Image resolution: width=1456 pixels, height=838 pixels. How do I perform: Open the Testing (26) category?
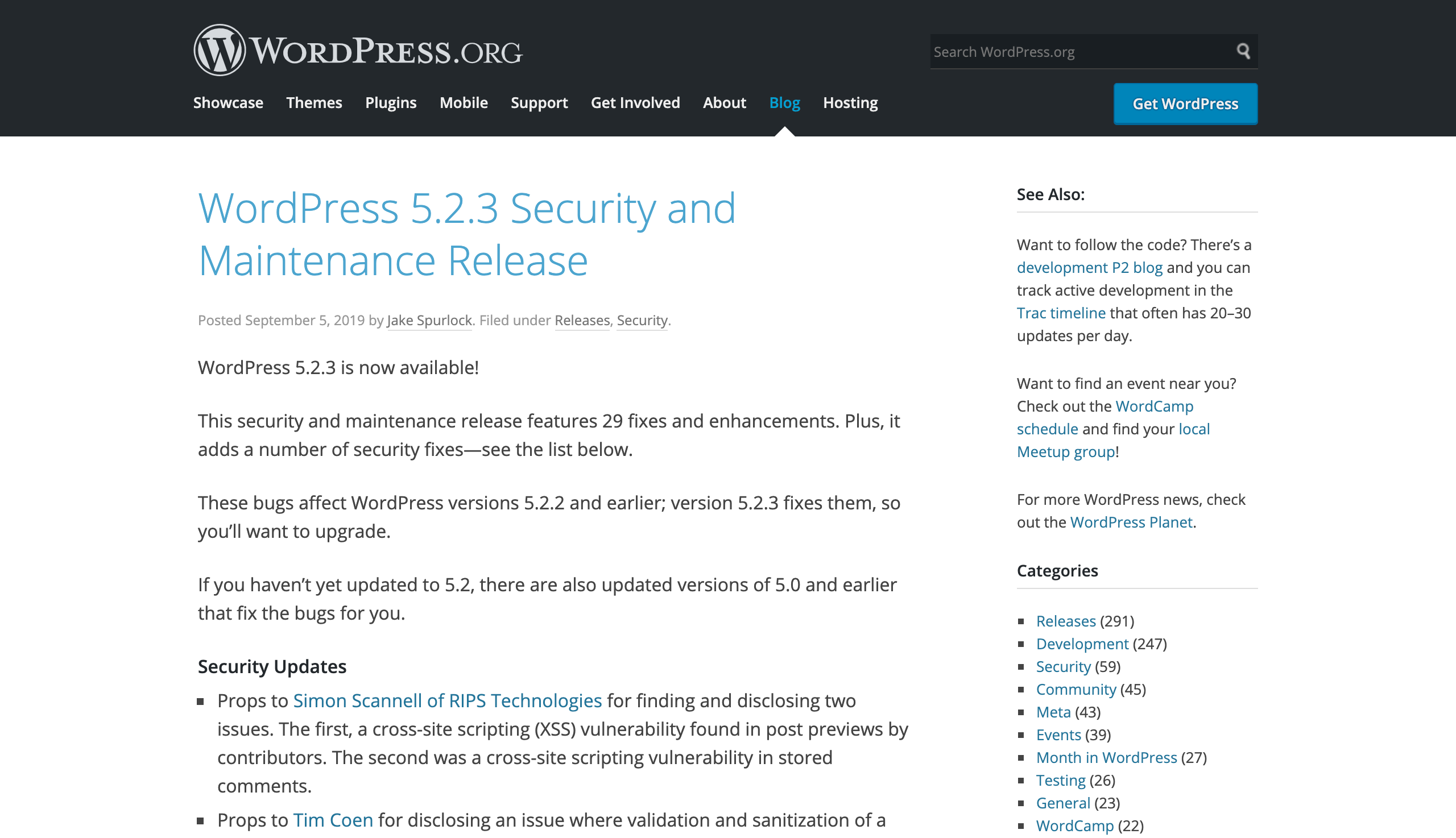tap(1061, 781)
